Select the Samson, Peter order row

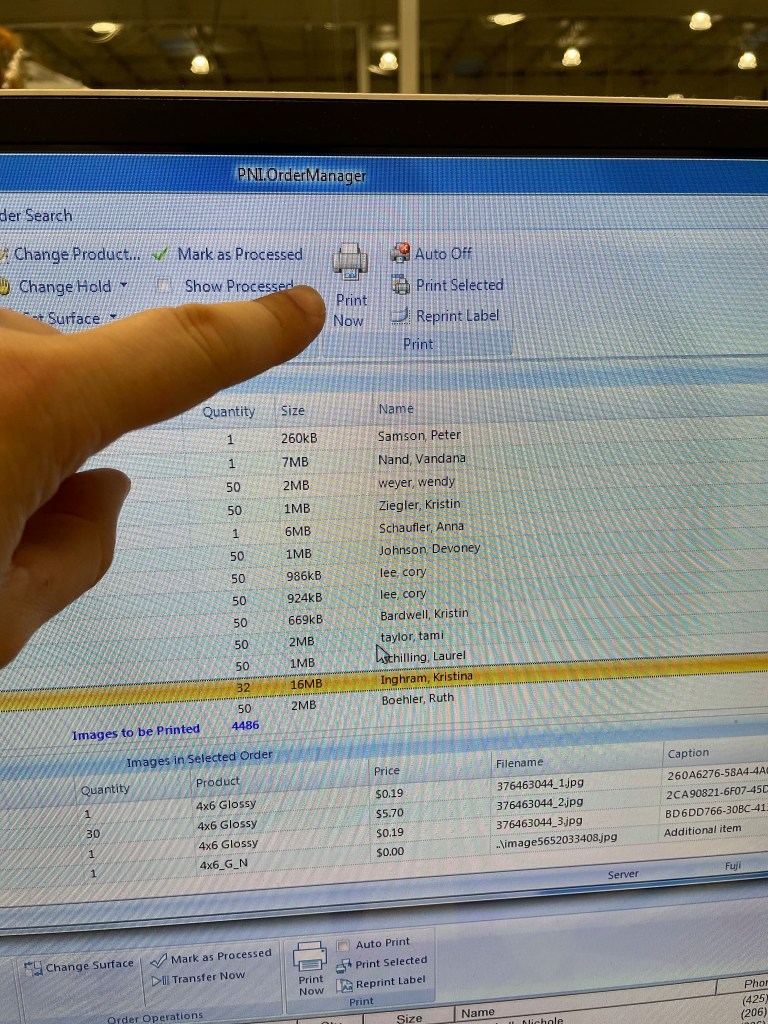(x=419, y=436)
